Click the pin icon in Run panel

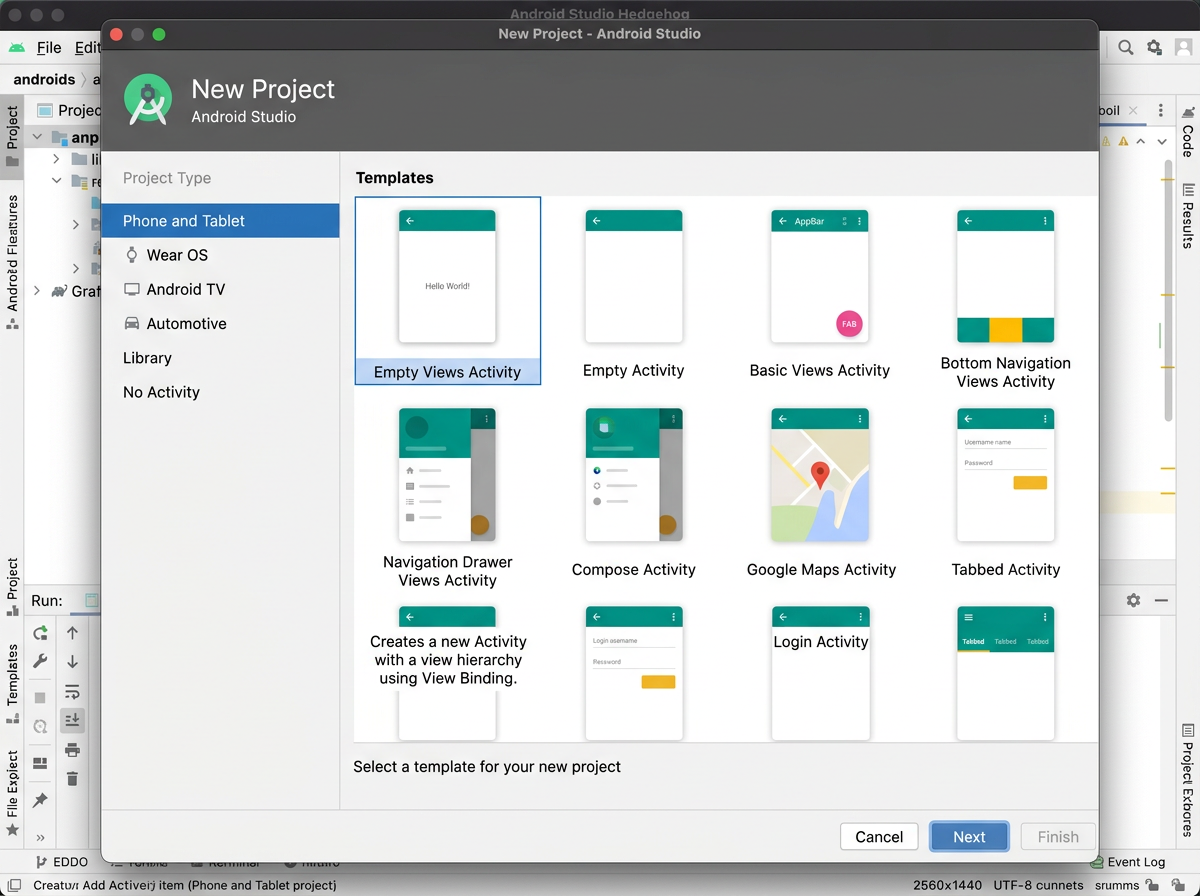(x=40, y=800)
